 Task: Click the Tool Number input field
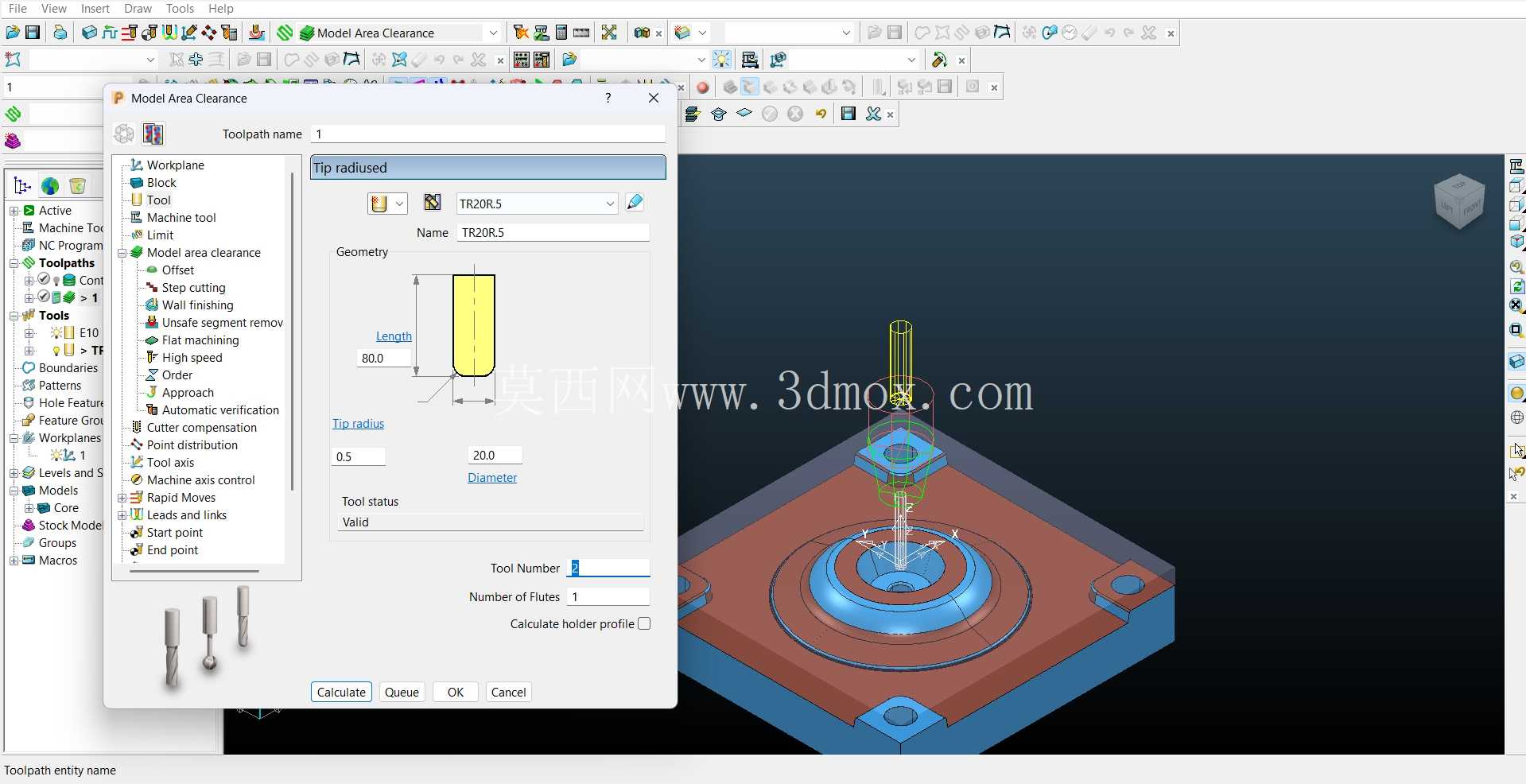click(608, 568)
